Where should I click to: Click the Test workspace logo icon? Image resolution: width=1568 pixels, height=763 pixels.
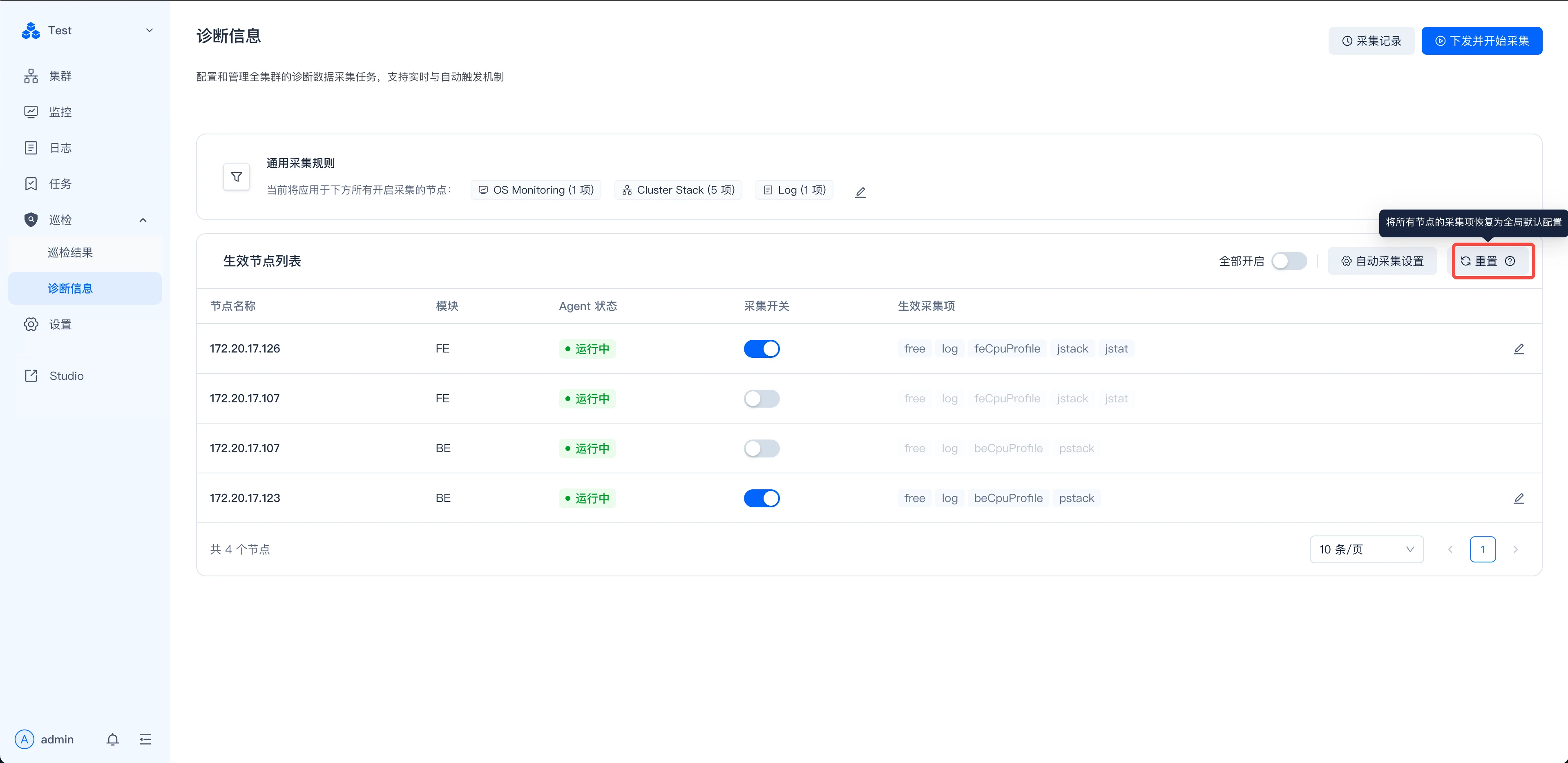[30, 30]
